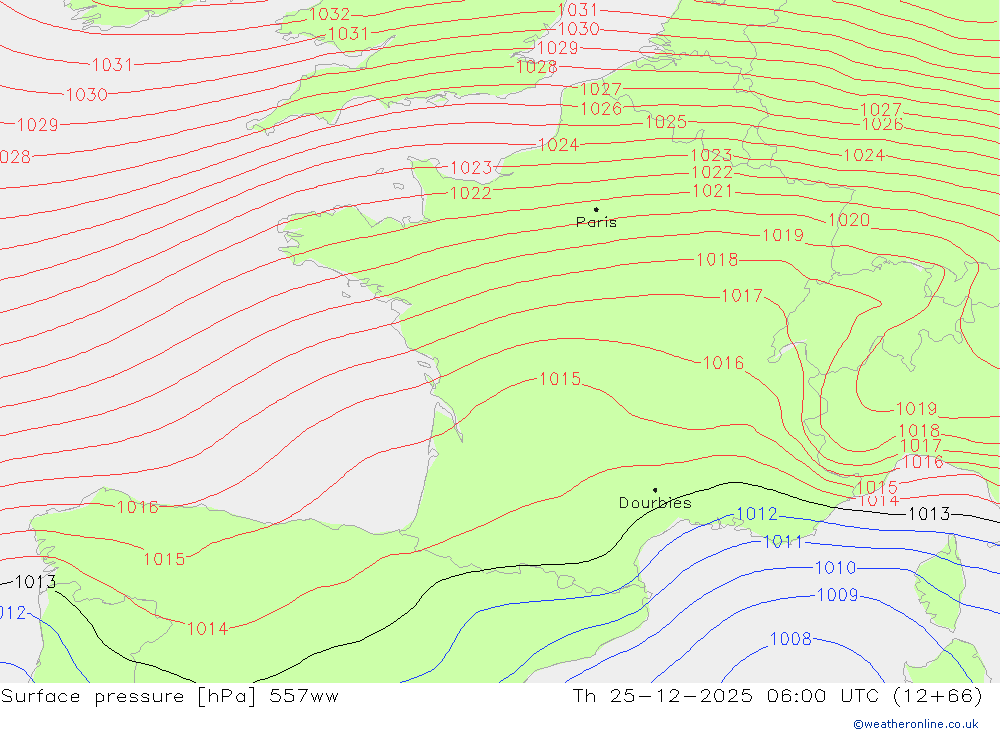The width and height of the screenshot is (1000, 733).
Task: Click the 'Surface pressure [hPa] 557ww' caption
Action: click(170, 696)
